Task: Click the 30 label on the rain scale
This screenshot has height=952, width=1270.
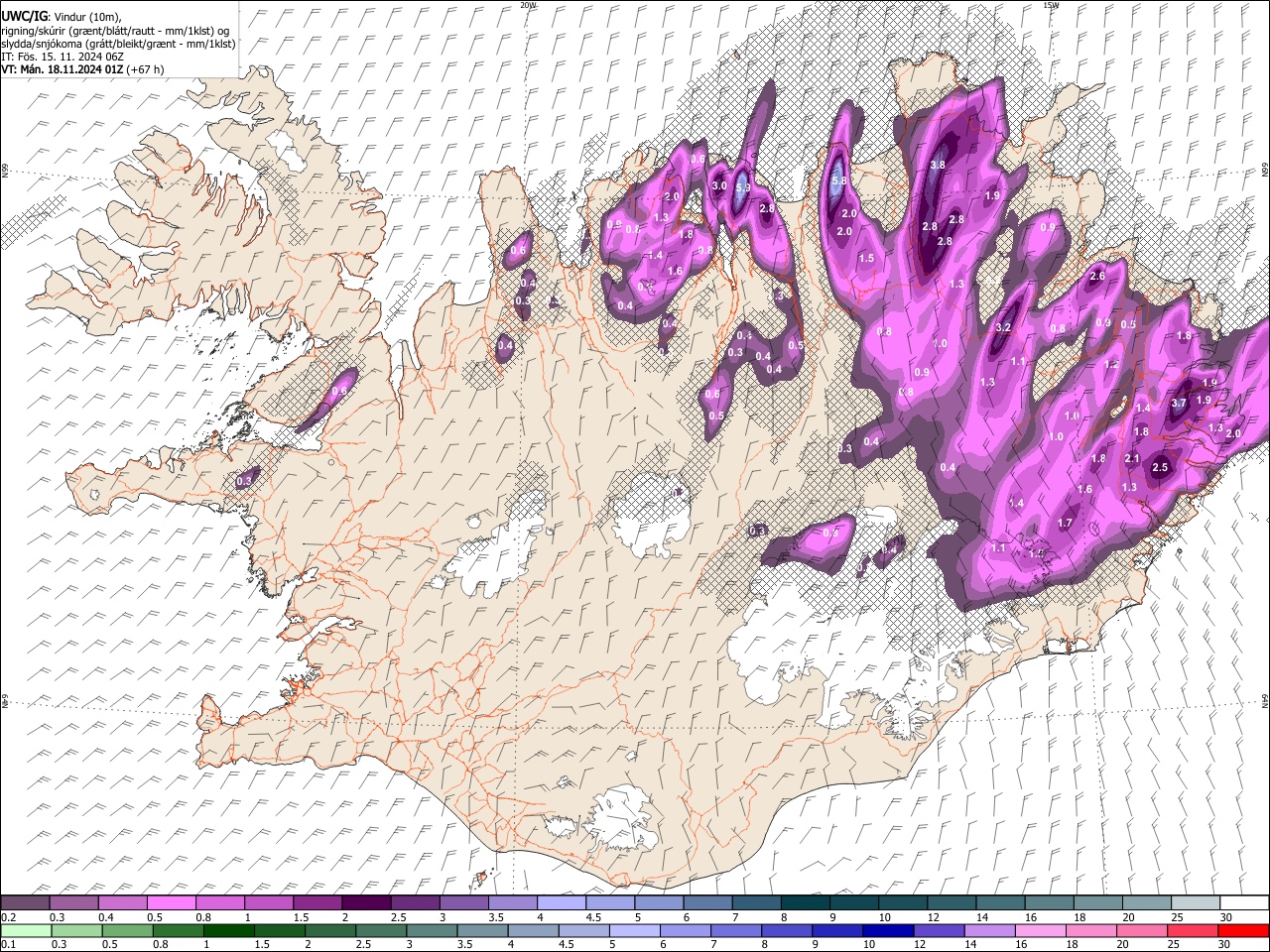Action: click(x=1225, y=945)
